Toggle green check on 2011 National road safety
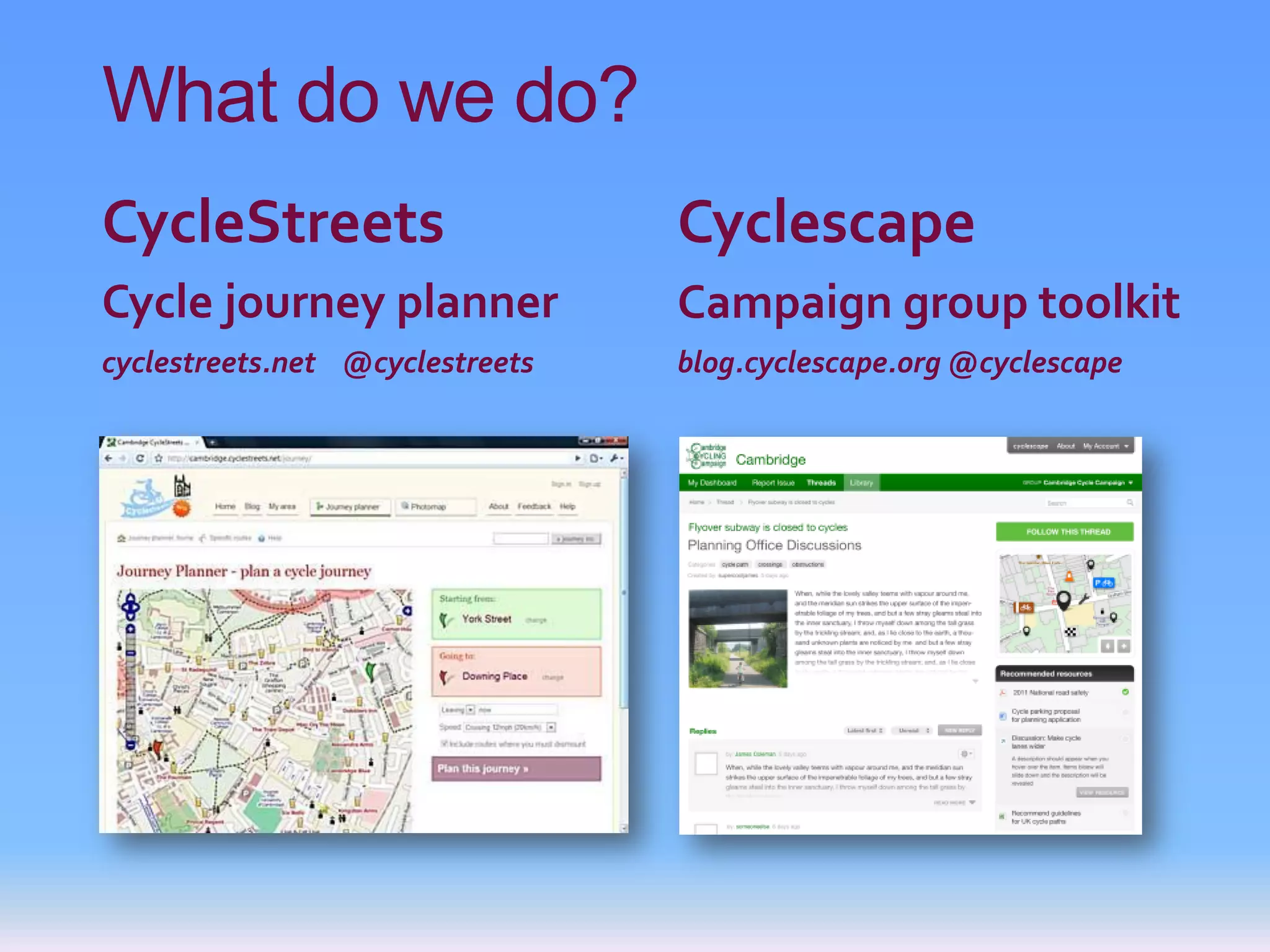This screenshot has height=952, width=1270. (1125, 692)
